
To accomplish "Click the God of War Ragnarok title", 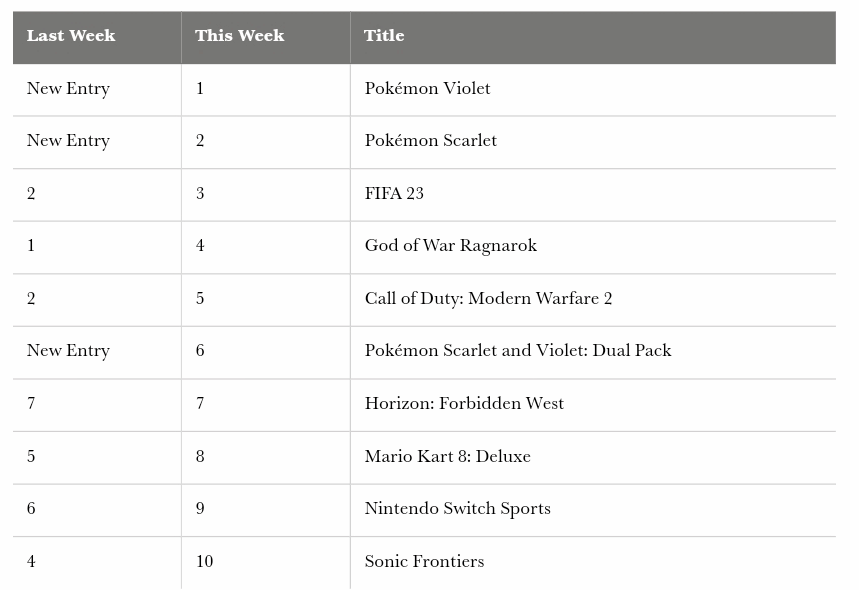I will coord(450,245).
